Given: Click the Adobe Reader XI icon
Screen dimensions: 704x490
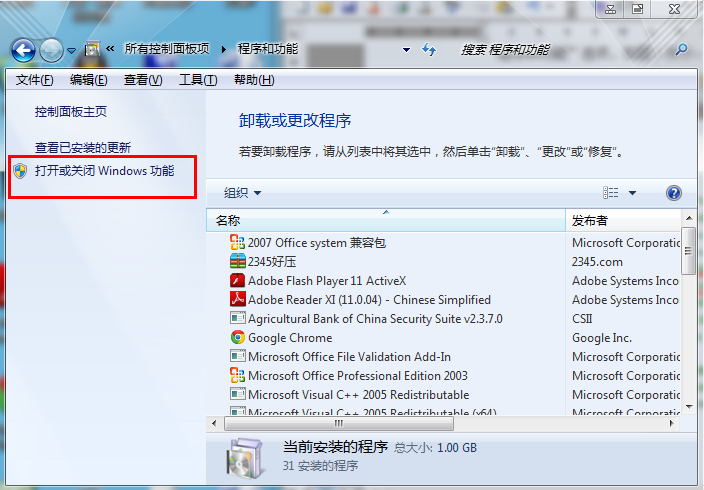Looking at the screenshot, I should coord(238,300).
